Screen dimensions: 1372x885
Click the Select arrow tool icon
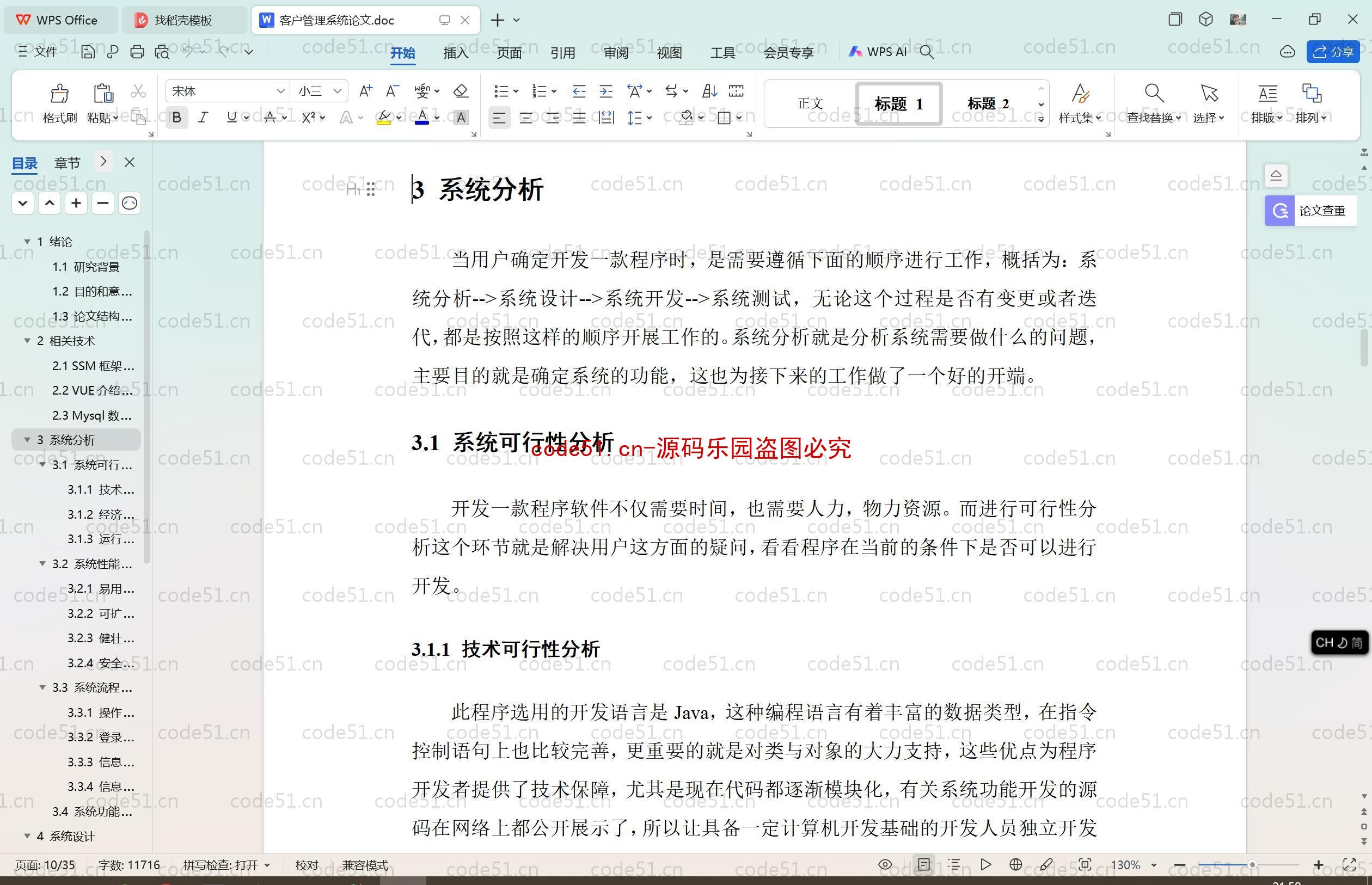(x=1209, y=93)
